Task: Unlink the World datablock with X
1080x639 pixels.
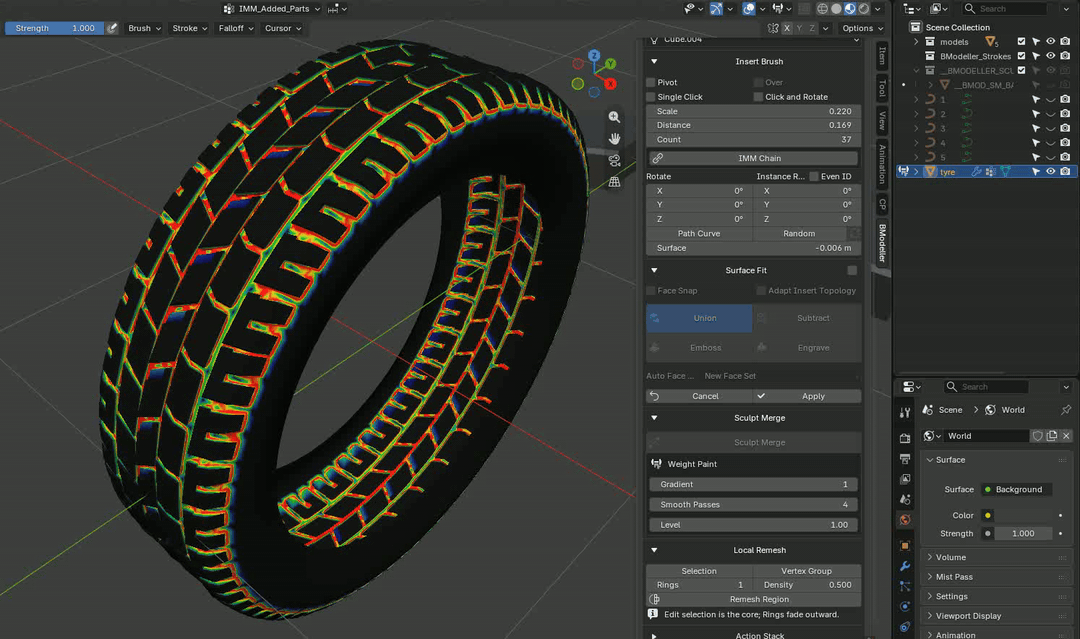Action: pos(1066,436)
